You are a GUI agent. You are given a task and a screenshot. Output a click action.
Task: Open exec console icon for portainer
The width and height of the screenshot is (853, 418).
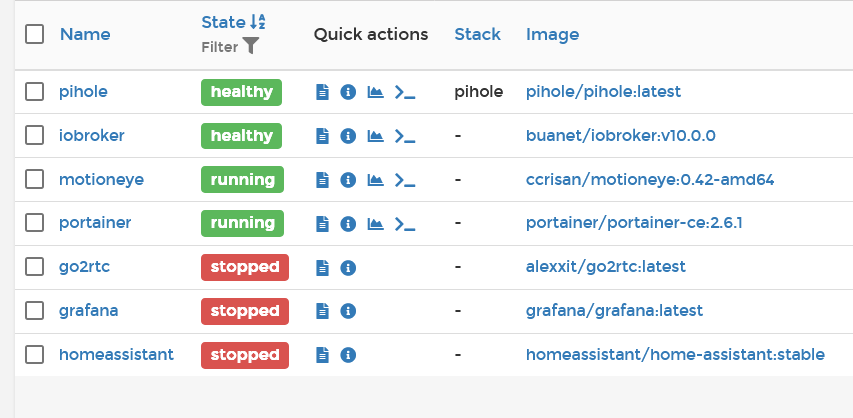click(404, 223)
